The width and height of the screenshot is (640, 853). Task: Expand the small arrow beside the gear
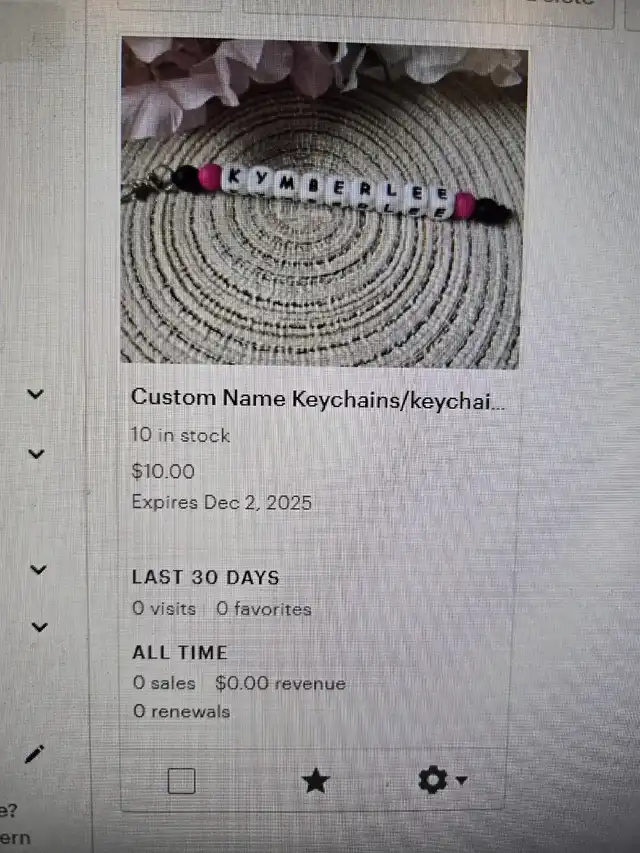(461, 781)
